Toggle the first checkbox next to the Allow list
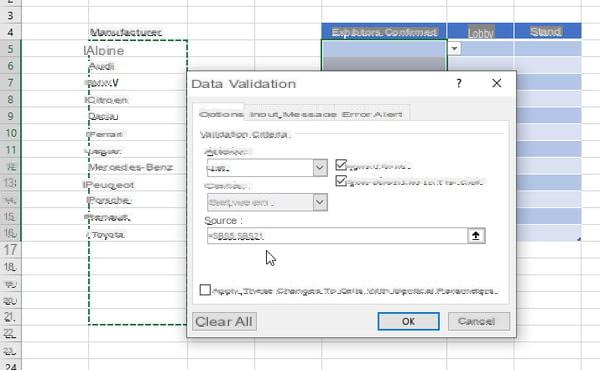The height and width of the screenshot is (370, 600). [x=341, y=165]
